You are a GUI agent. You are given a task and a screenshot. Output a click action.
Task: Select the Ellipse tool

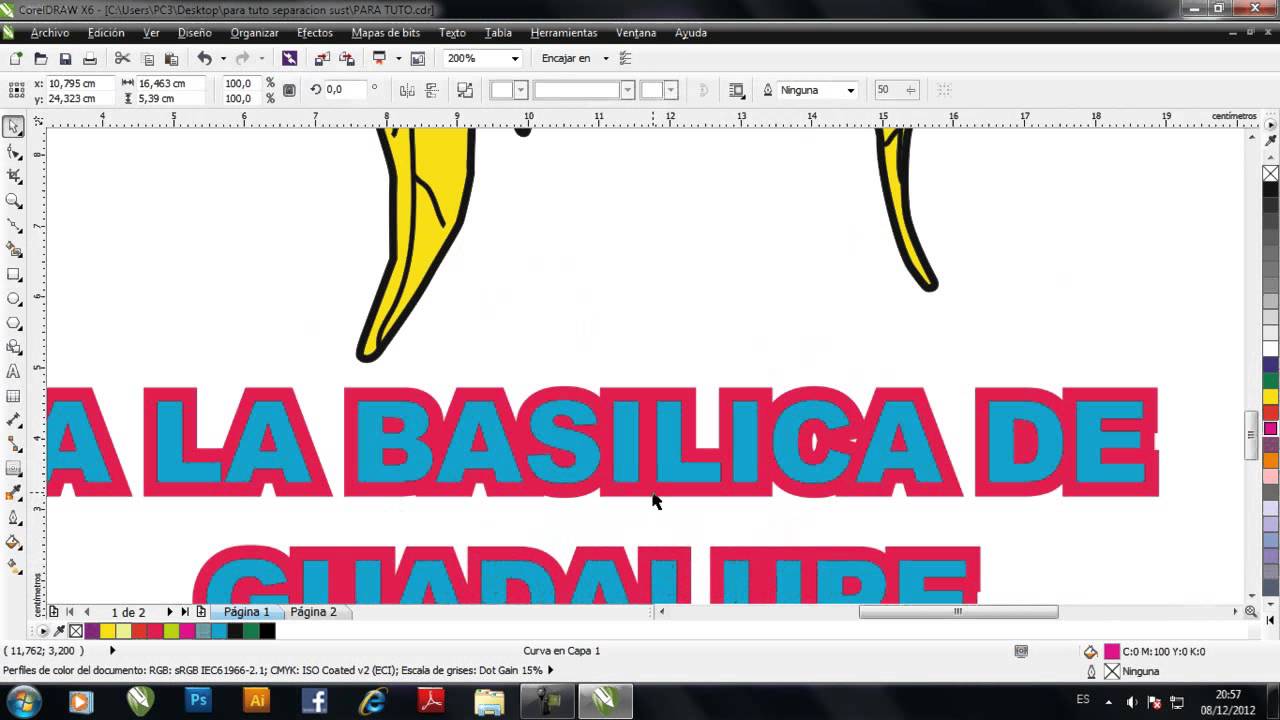coord(14,299)
